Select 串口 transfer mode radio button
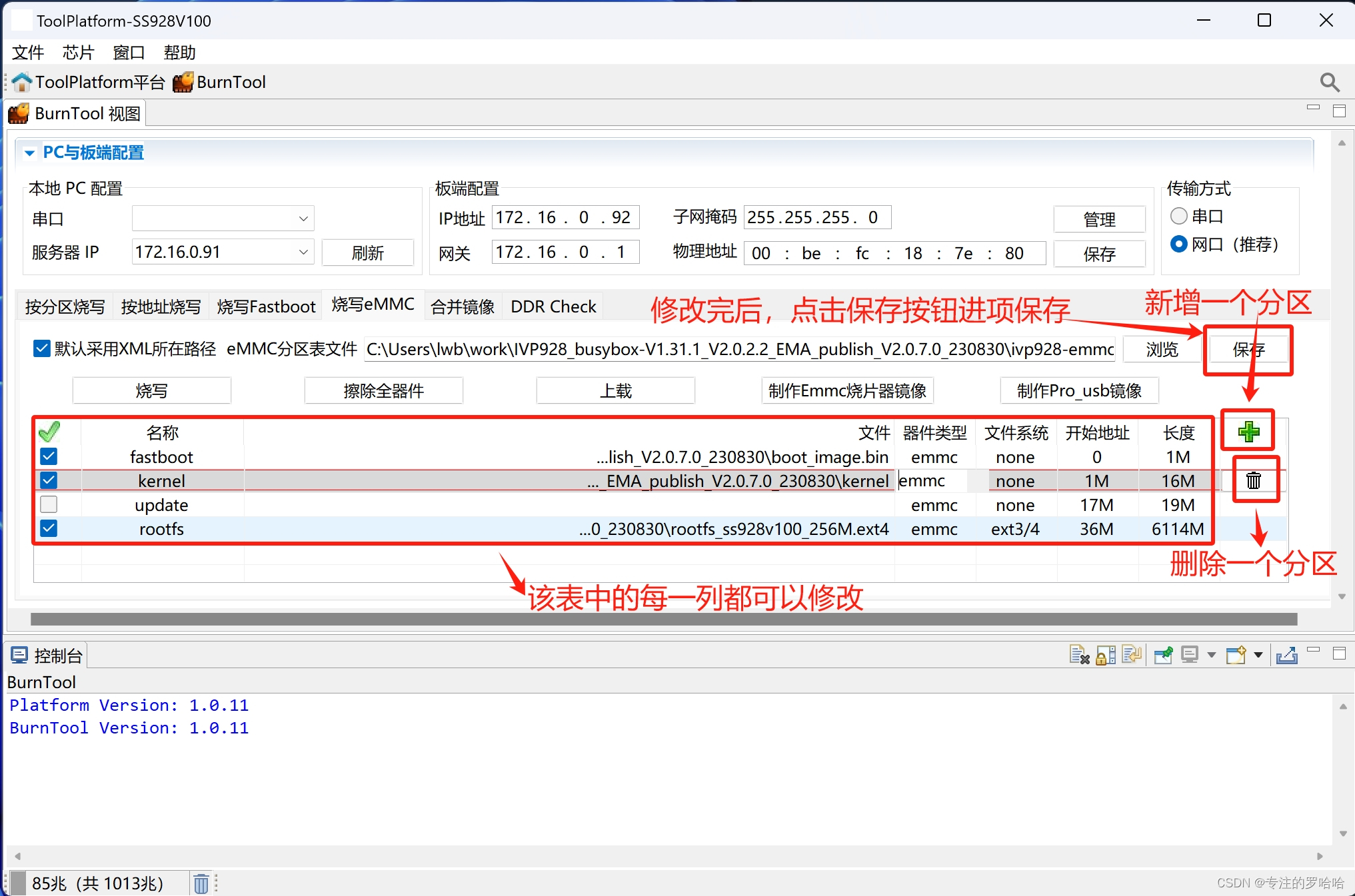The height and width of the screenshot is (896, 1355). coord(1178,216)
